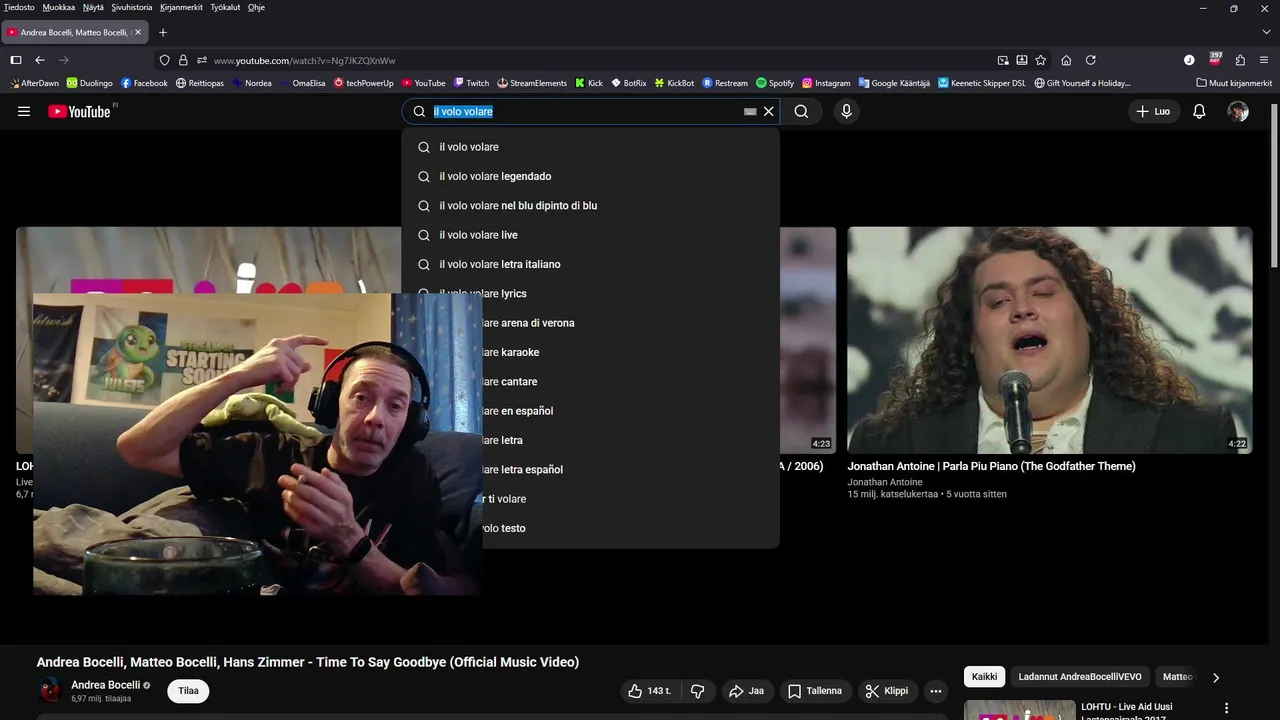Open the browser extensions puzzle icon

point(1240,60)
